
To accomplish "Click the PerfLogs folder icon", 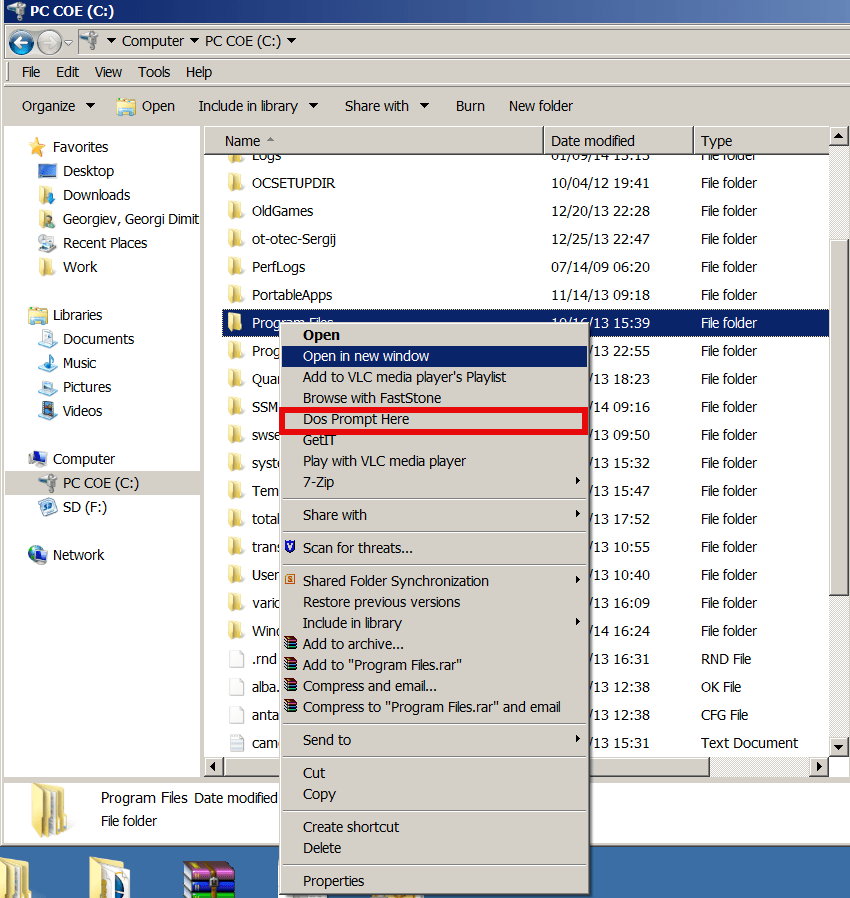I will coord(235,267).
